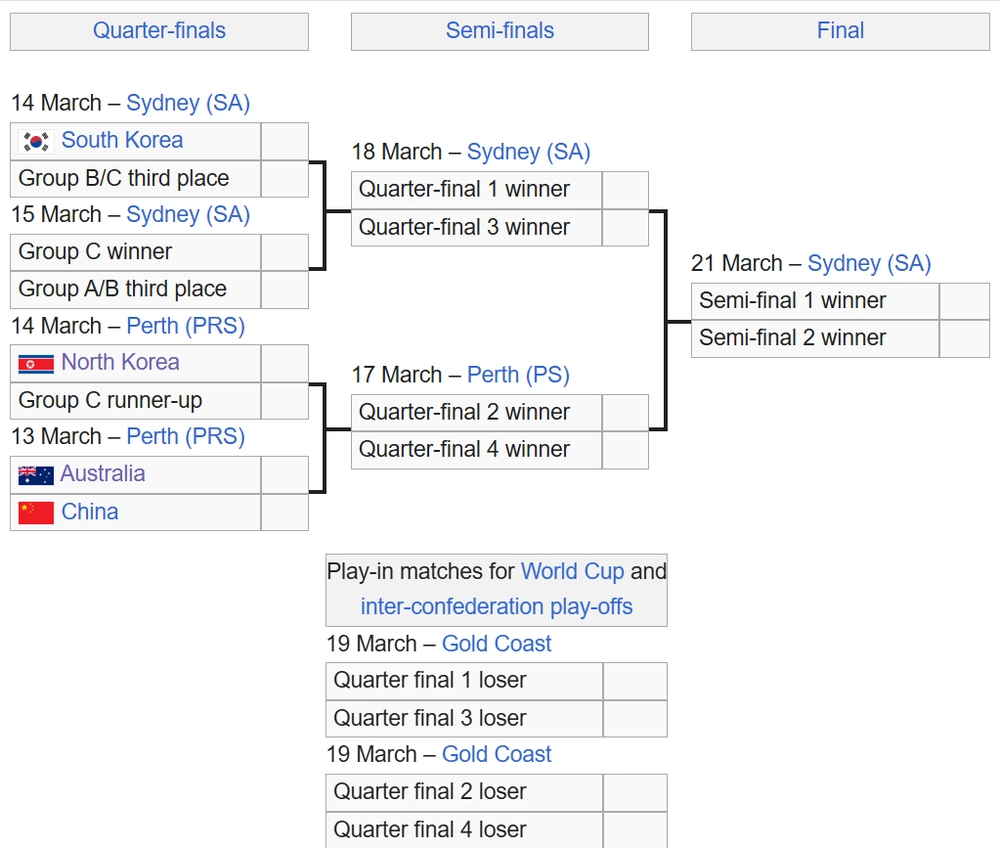This screenshot has height=848, width=1000.
Task: Open the Australia team link
Action: coord(103,474)
